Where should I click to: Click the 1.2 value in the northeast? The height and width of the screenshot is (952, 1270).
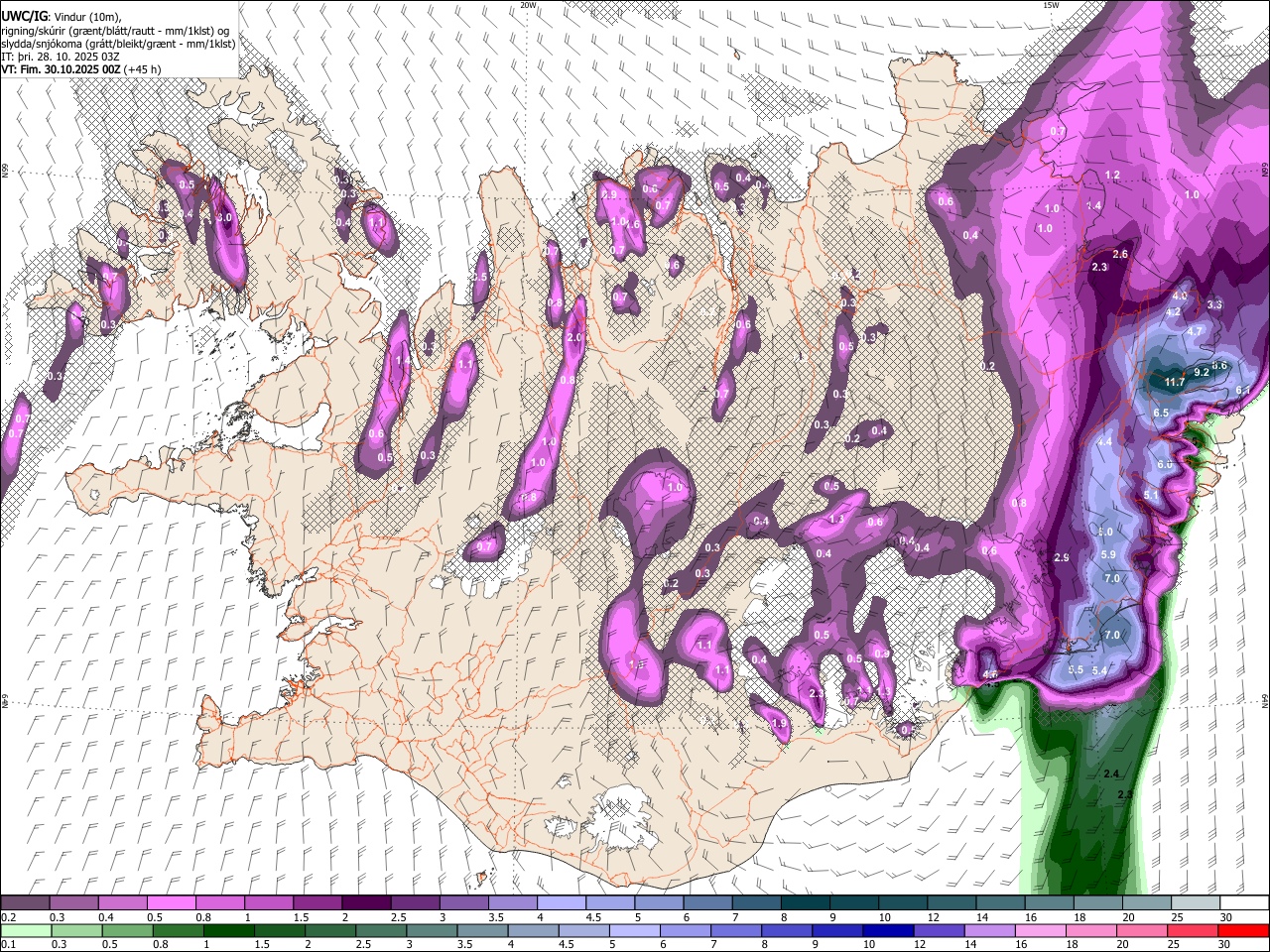[x=1112, y=176]
